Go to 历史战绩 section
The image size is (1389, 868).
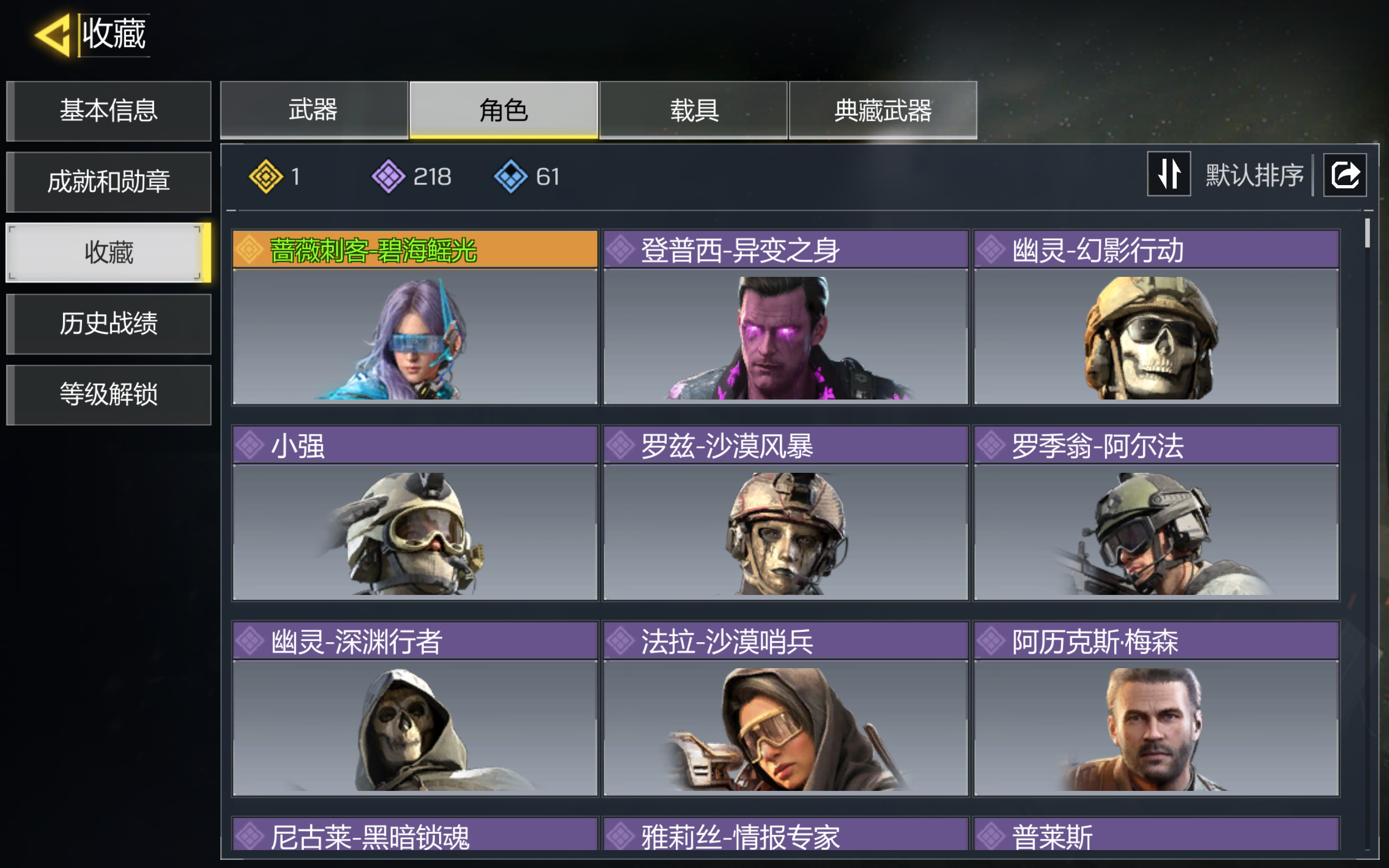109,324
